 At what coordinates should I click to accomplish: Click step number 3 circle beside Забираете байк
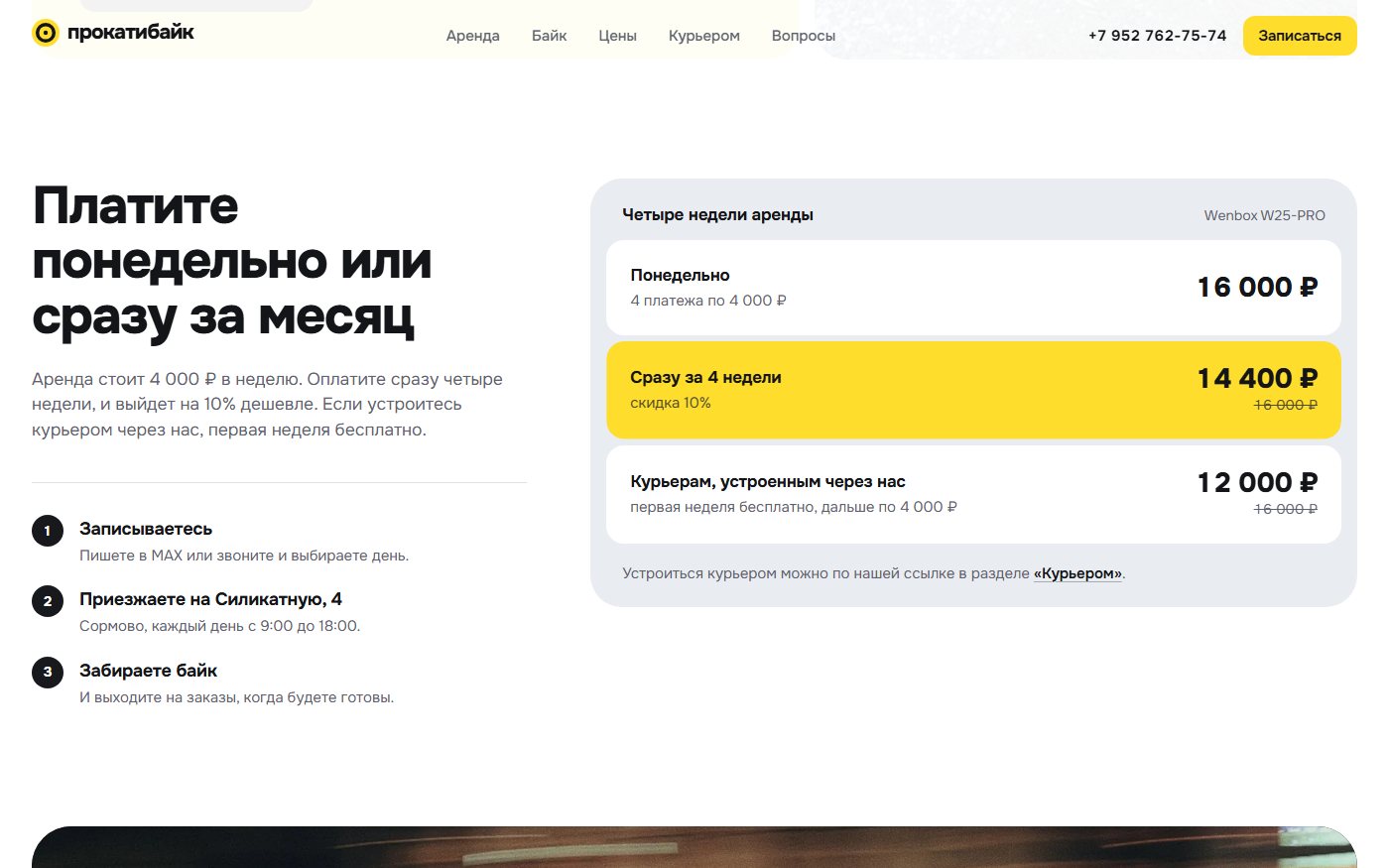(x=48, y=673)
